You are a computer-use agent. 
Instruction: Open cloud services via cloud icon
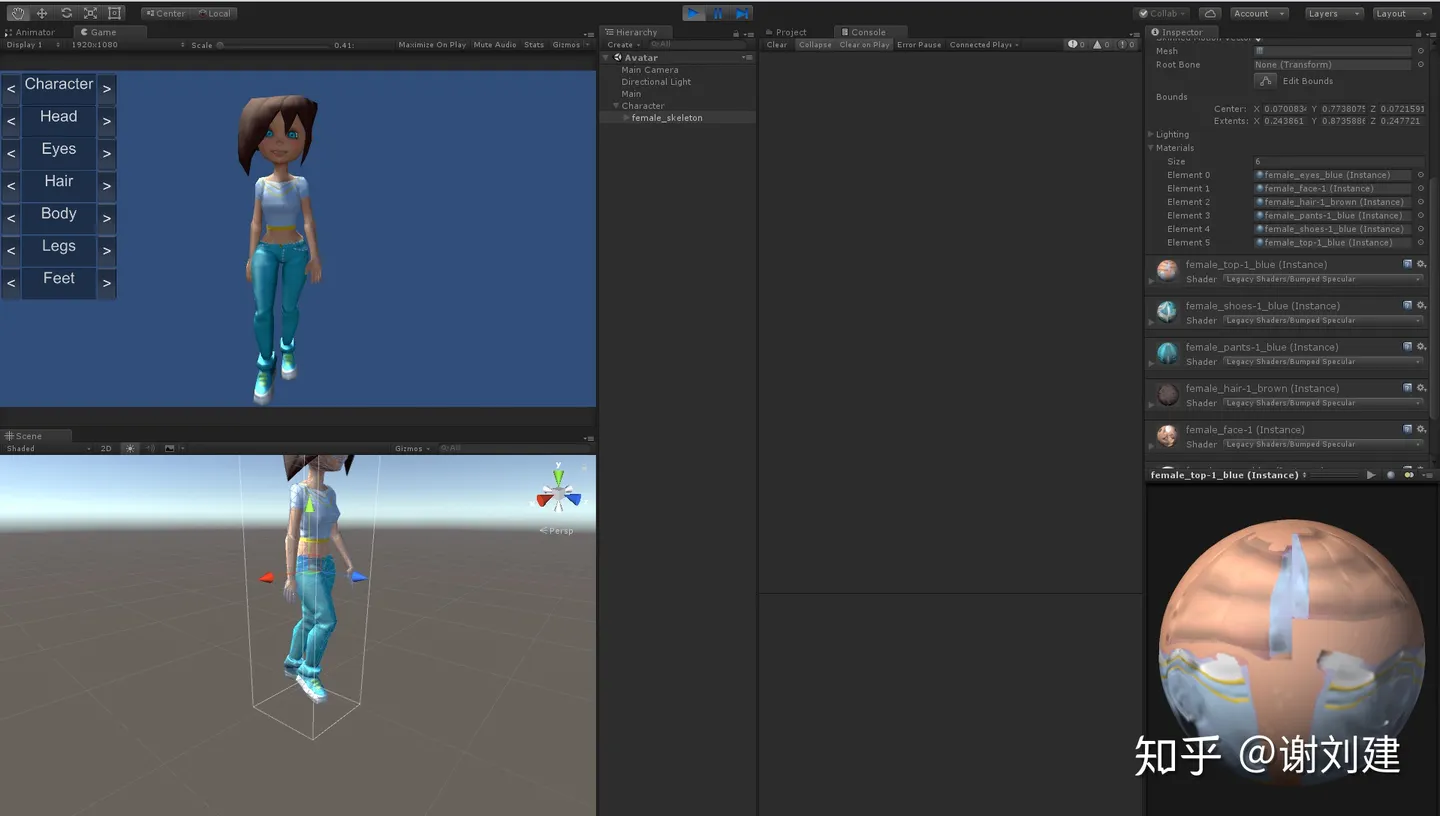click(1210, 13)
